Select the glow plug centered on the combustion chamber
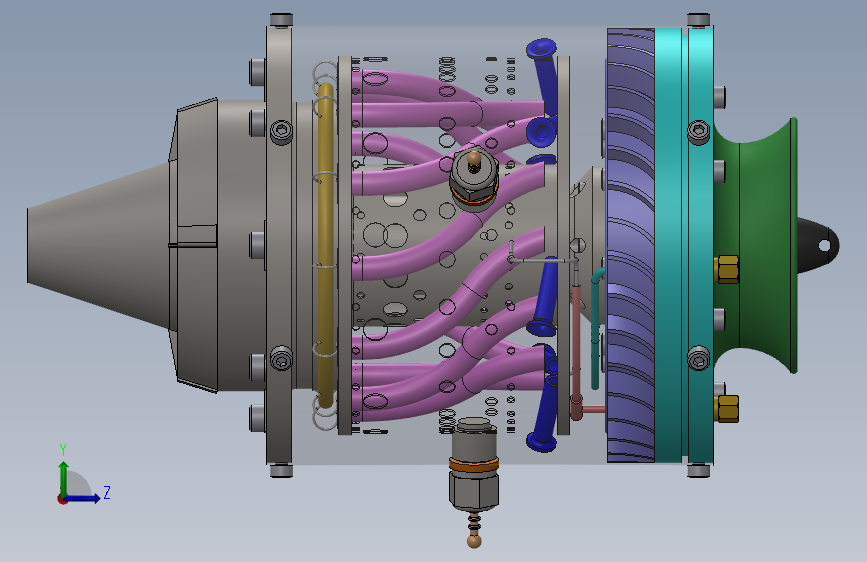 [474, 179]
